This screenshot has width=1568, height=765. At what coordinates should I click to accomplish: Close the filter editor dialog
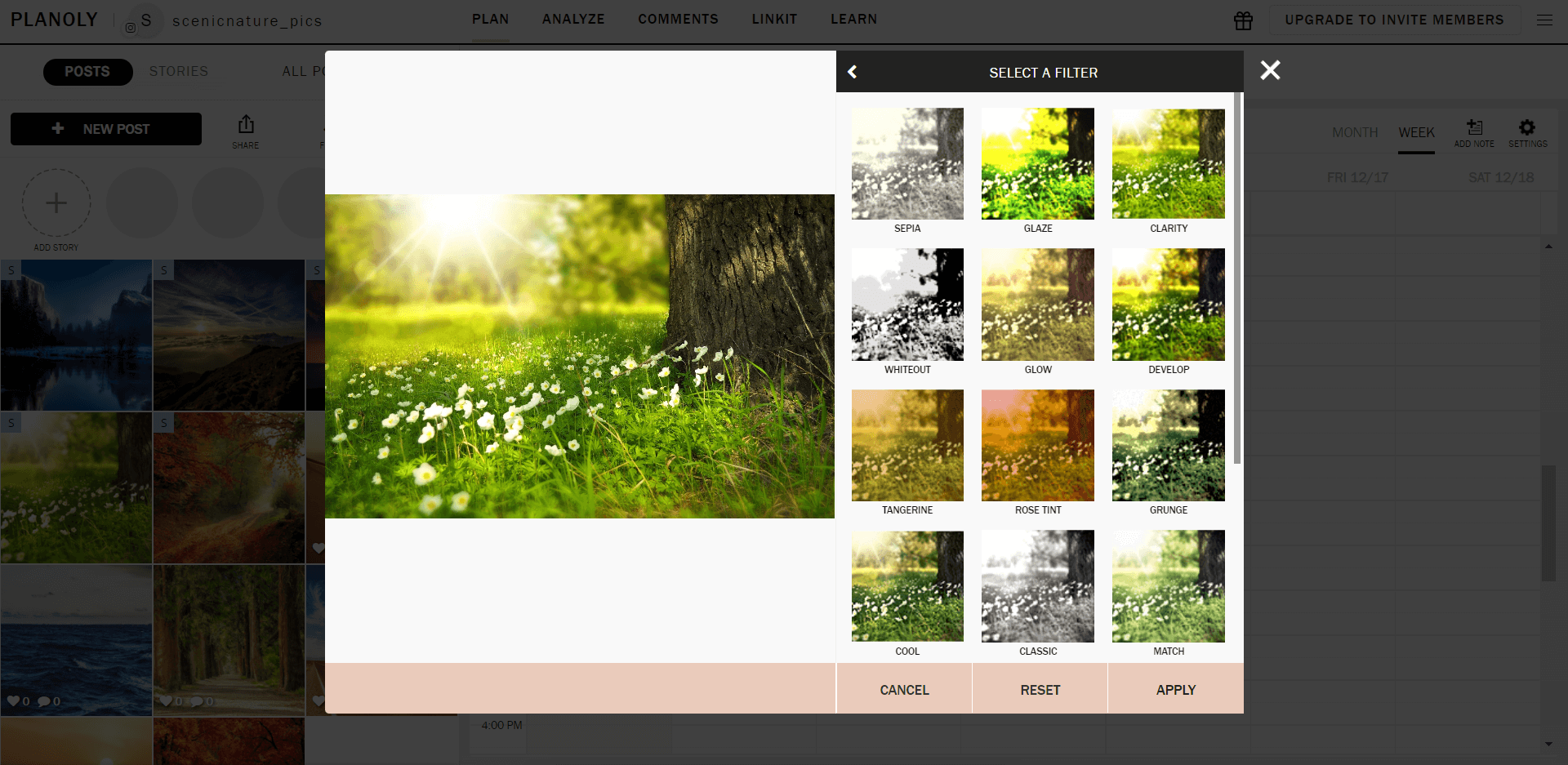(x=1270, y=70)
